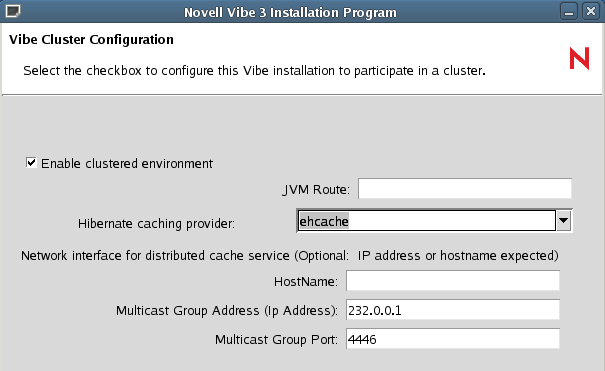Click the Enable clustered environment label

(x=127, y=164)
